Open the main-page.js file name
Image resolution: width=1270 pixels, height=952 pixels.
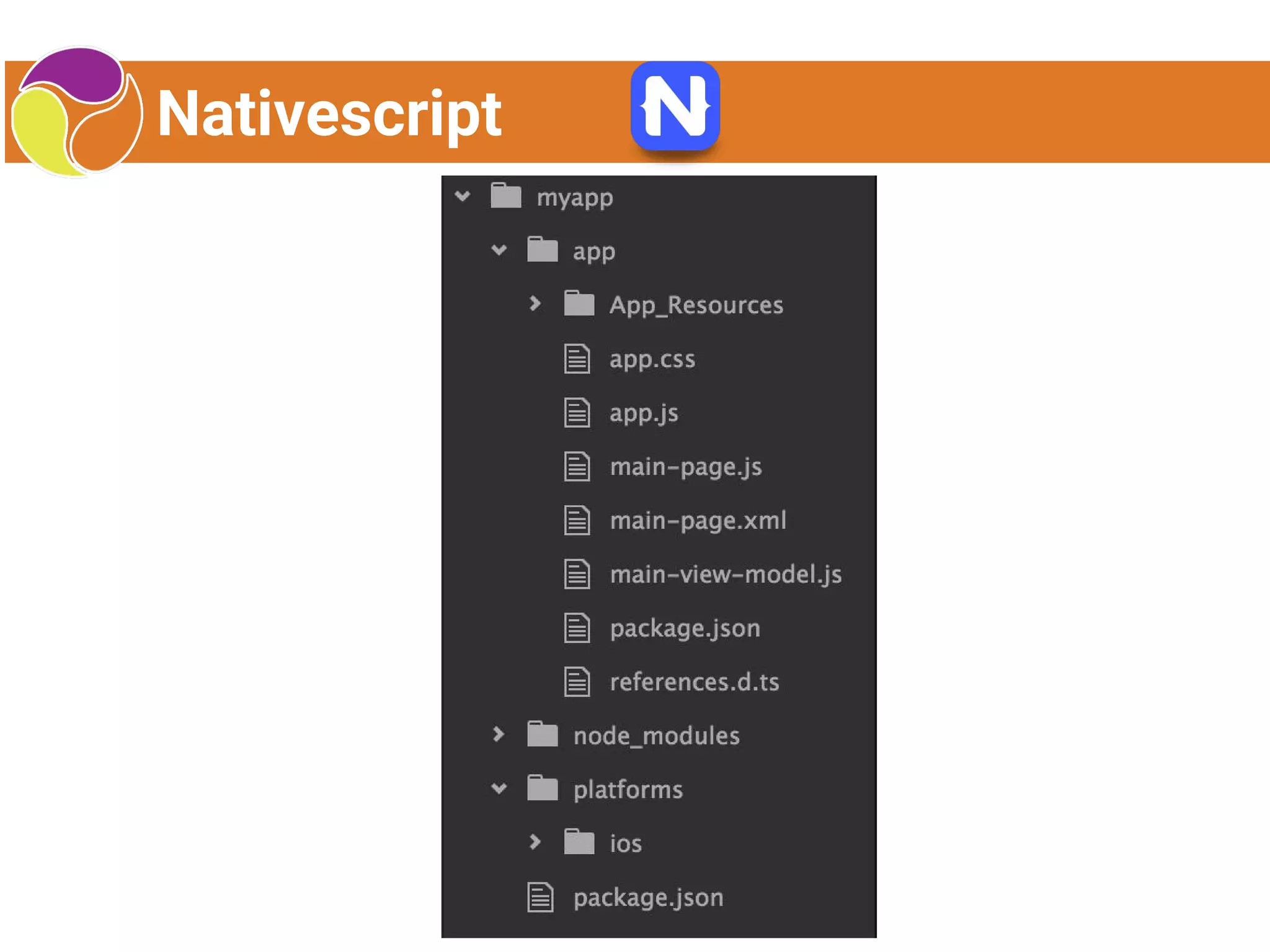click(x=686, y=467)
